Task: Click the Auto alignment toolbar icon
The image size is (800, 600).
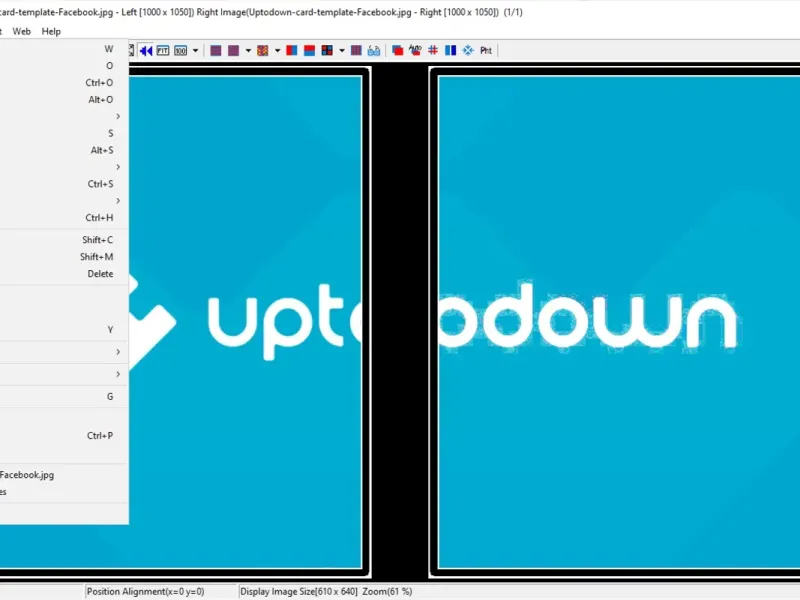Action: pyautogui.click(x=415, y=51)
